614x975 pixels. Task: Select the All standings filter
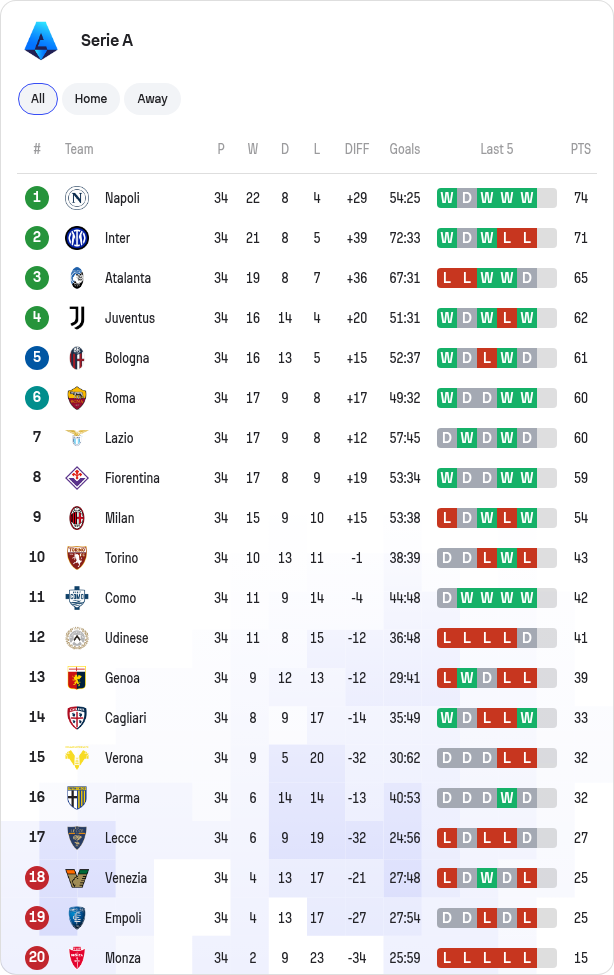pyautogui.click(x=38, y=99)
